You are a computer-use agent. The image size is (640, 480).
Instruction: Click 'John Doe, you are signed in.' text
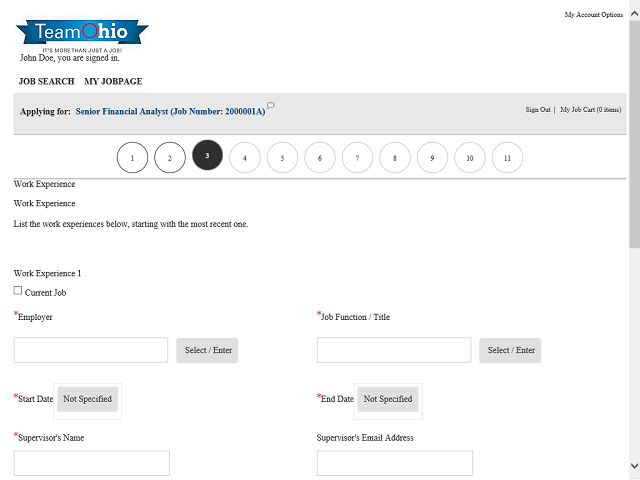(70, 58)
